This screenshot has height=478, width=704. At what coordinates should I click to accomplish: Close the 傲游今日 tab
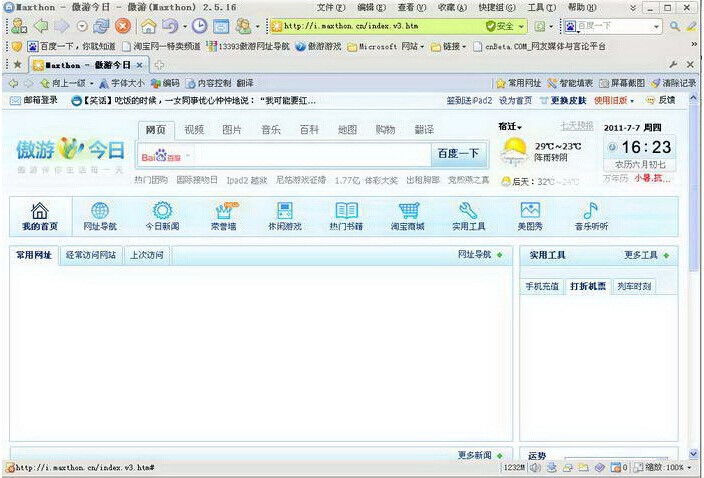pos(140,65)
